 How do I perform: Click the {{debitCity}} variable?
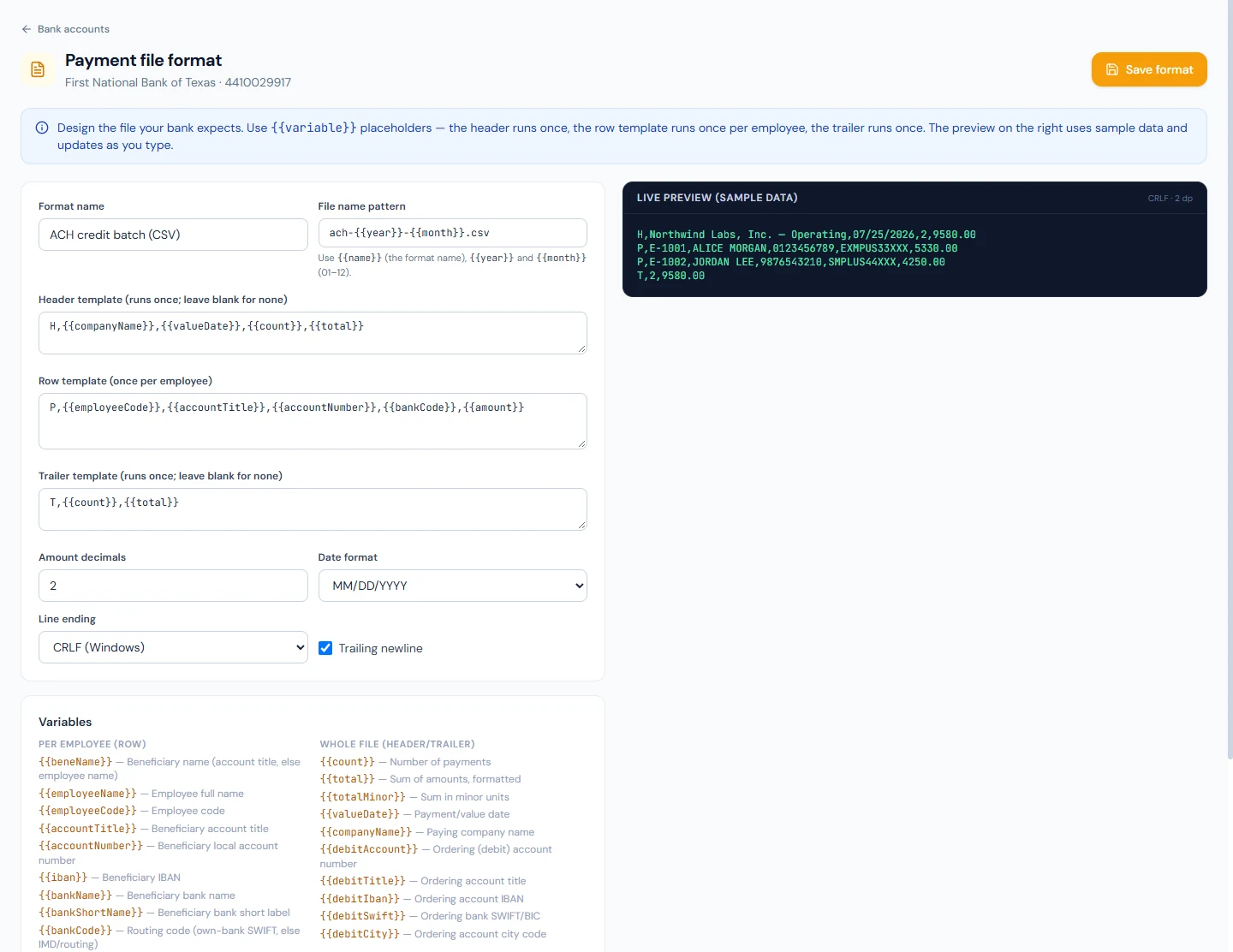[360, 934]
